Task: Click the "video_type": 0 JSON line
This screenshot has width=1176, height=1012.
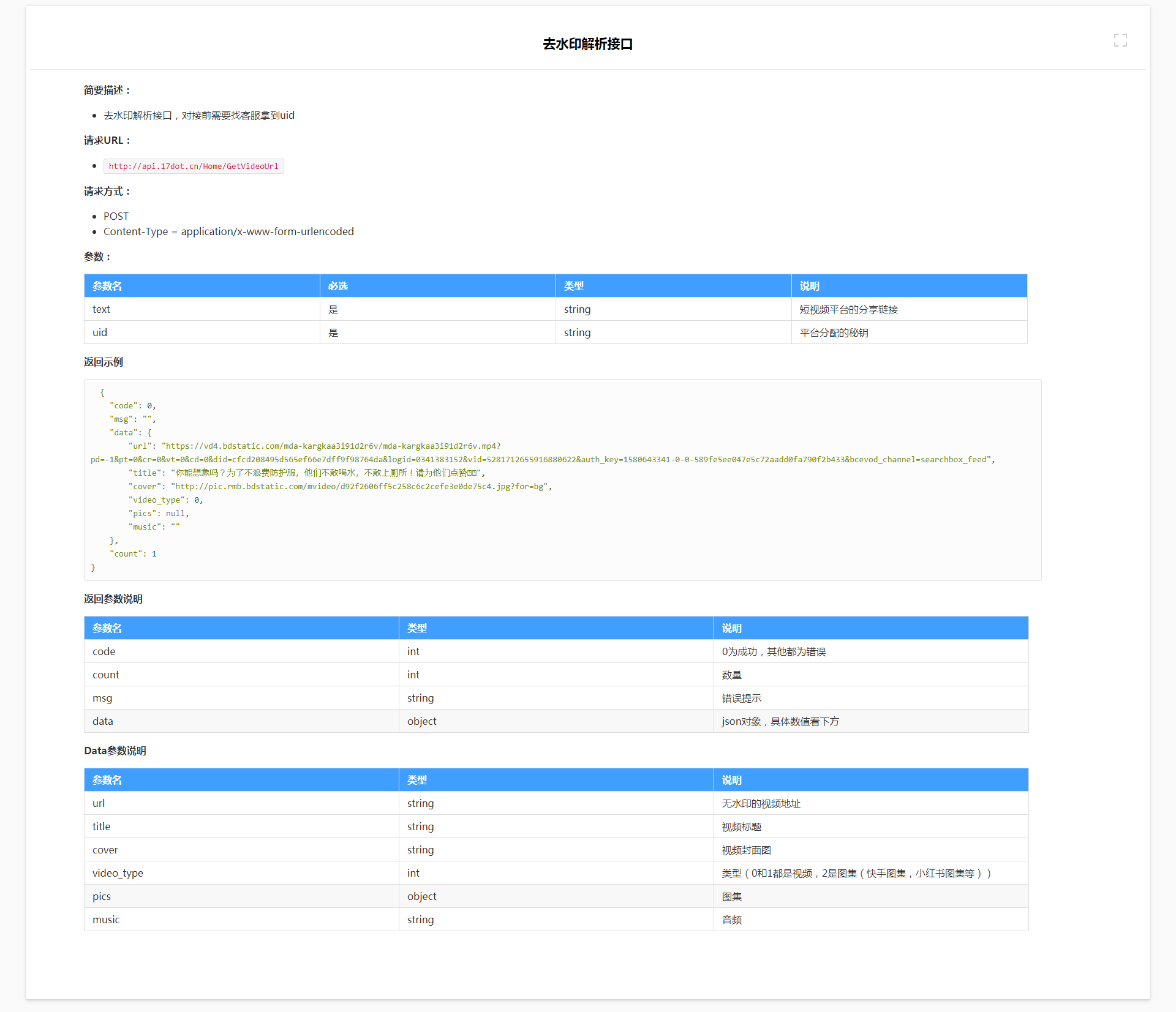Action: pyautogui.click(x=165, y=500)
